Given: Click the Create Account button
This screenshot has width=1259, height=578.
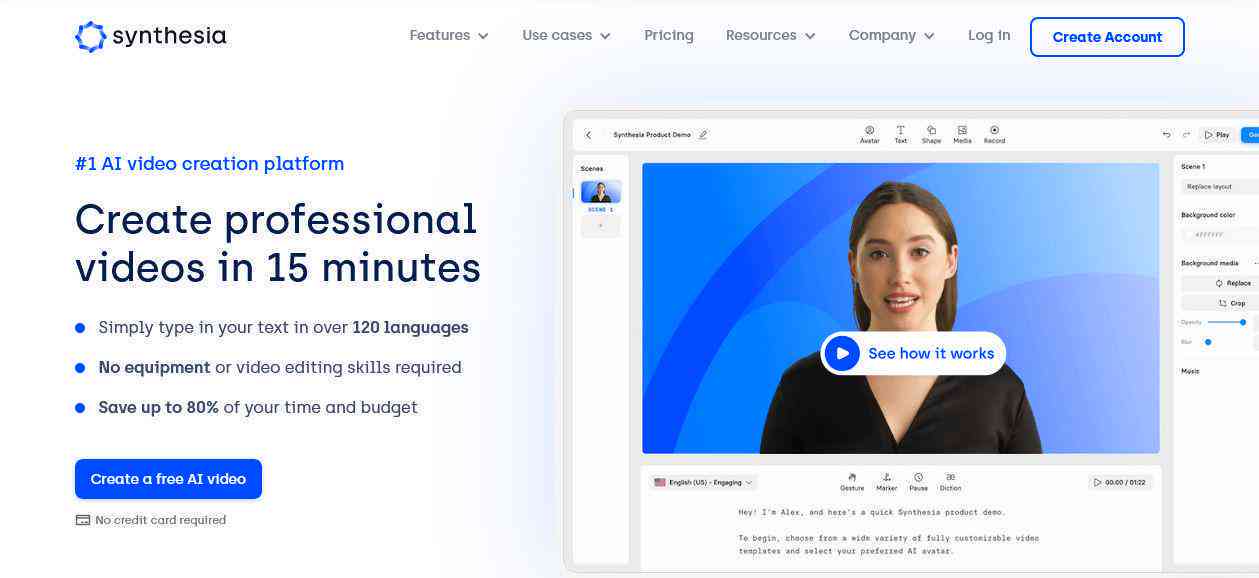Looking at the screenshot, I should [x=1107, y=37].
